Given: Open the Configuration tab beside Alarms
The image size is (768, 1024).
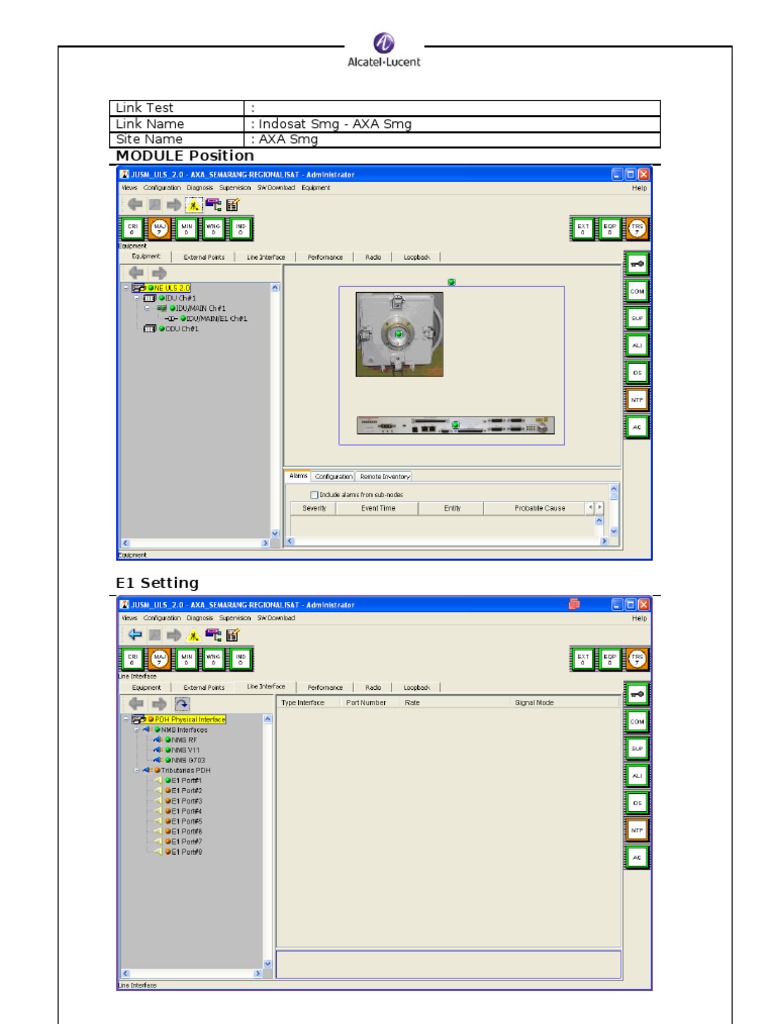Looking at the screenshot, I should (334, 477).
